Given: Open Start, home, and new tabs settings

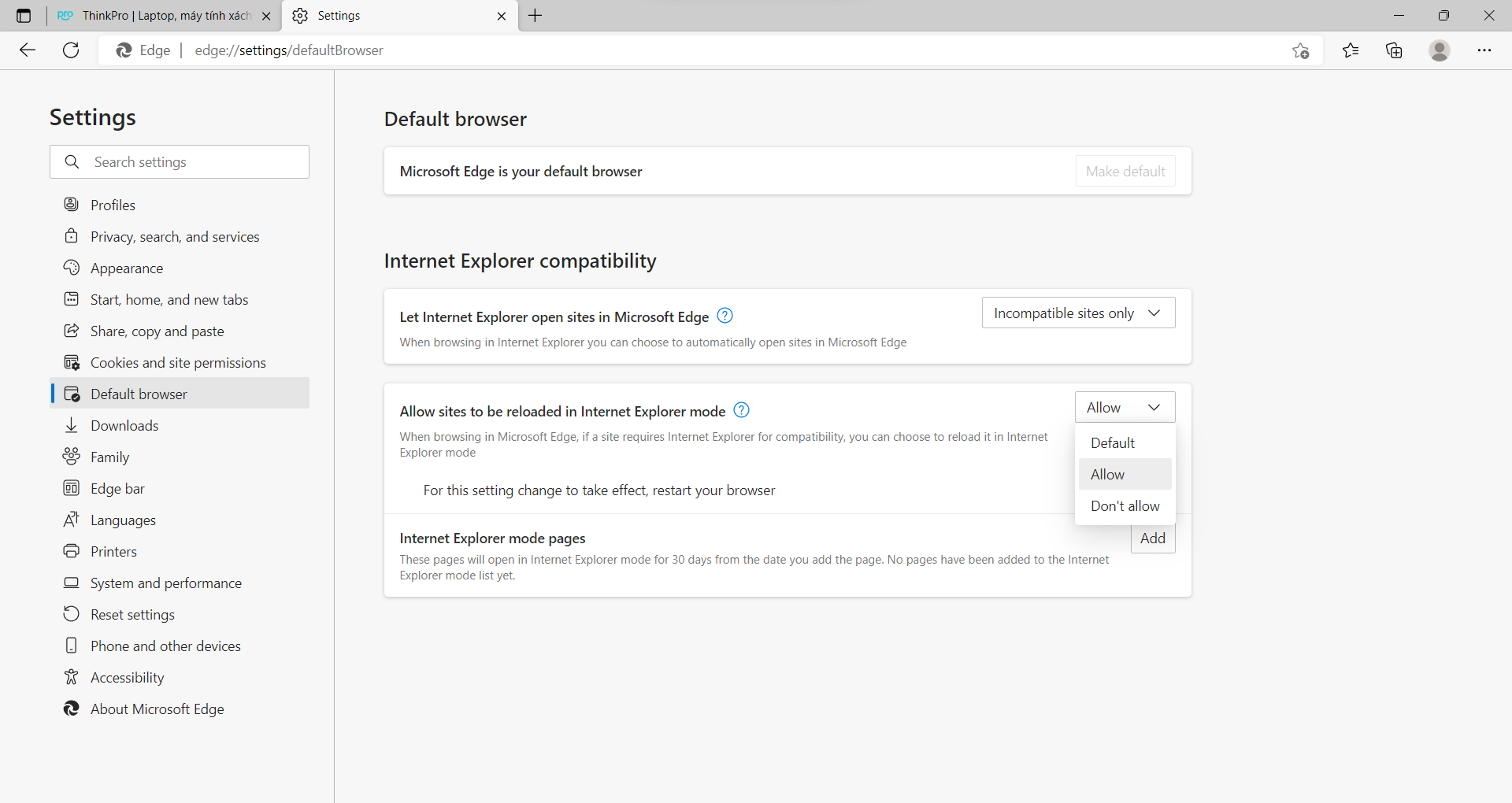Looking at the screenshot, I should coord(180,299).
